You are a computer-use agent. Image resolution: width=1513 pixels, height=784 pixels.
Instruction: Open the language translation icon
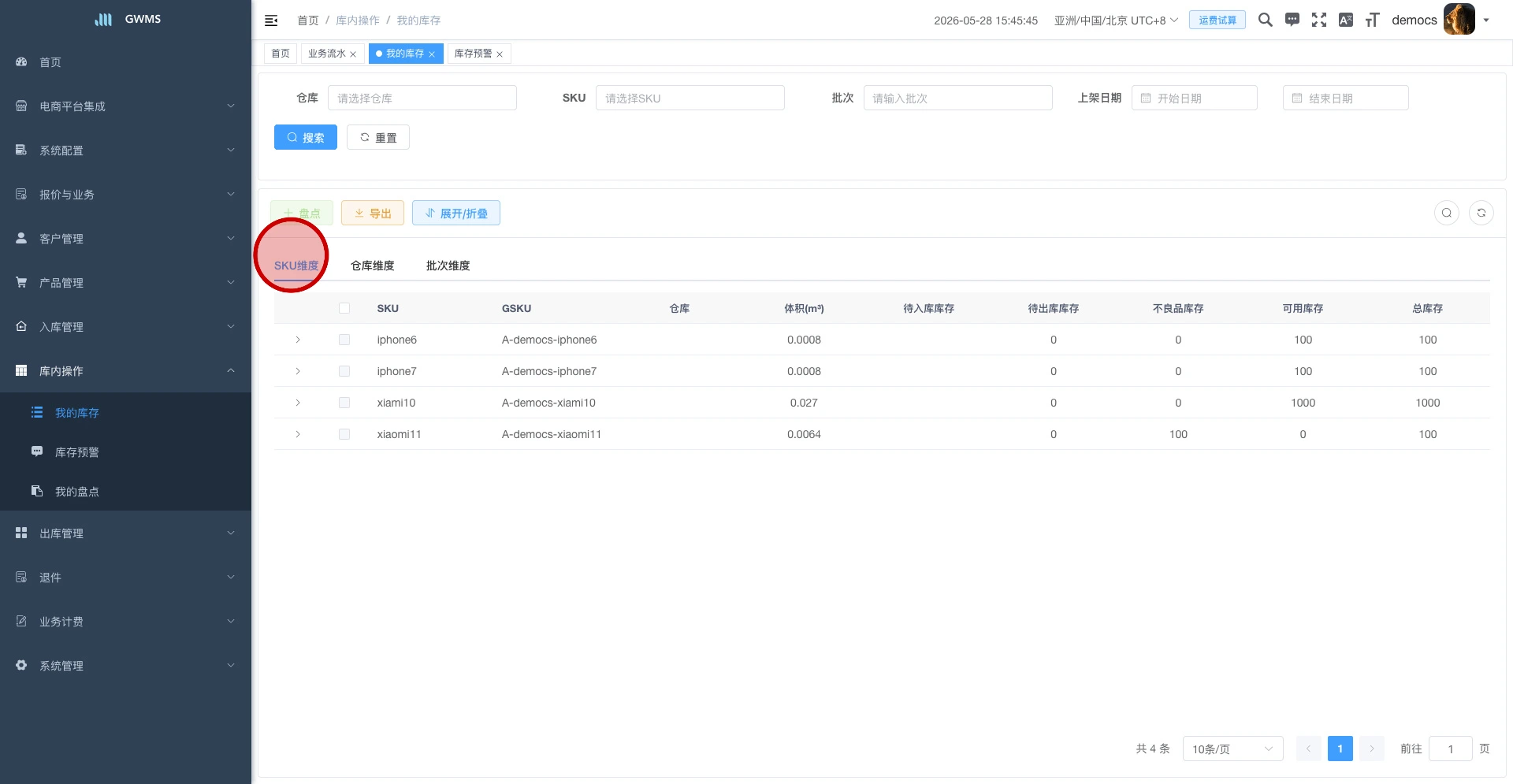(x=1346, y=20)
